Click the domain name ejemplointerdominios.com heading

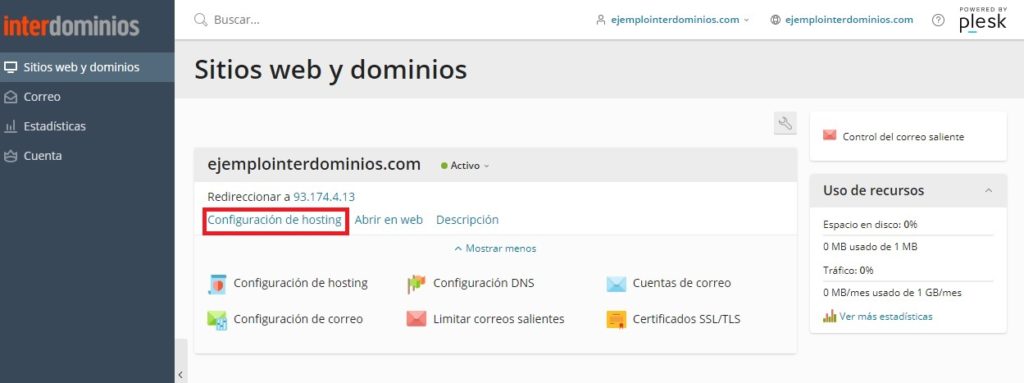pos(314,164)
